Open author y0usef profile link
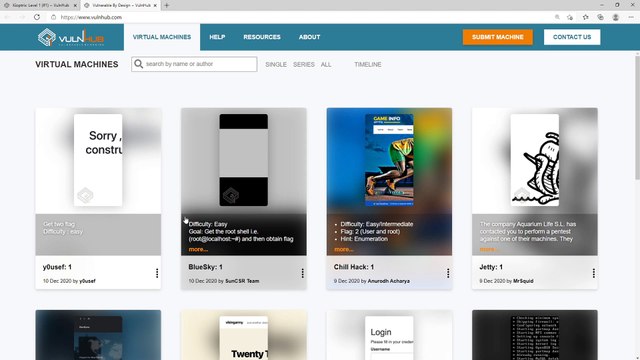This screenshot has width=640, height=360. tap(87, 281)
